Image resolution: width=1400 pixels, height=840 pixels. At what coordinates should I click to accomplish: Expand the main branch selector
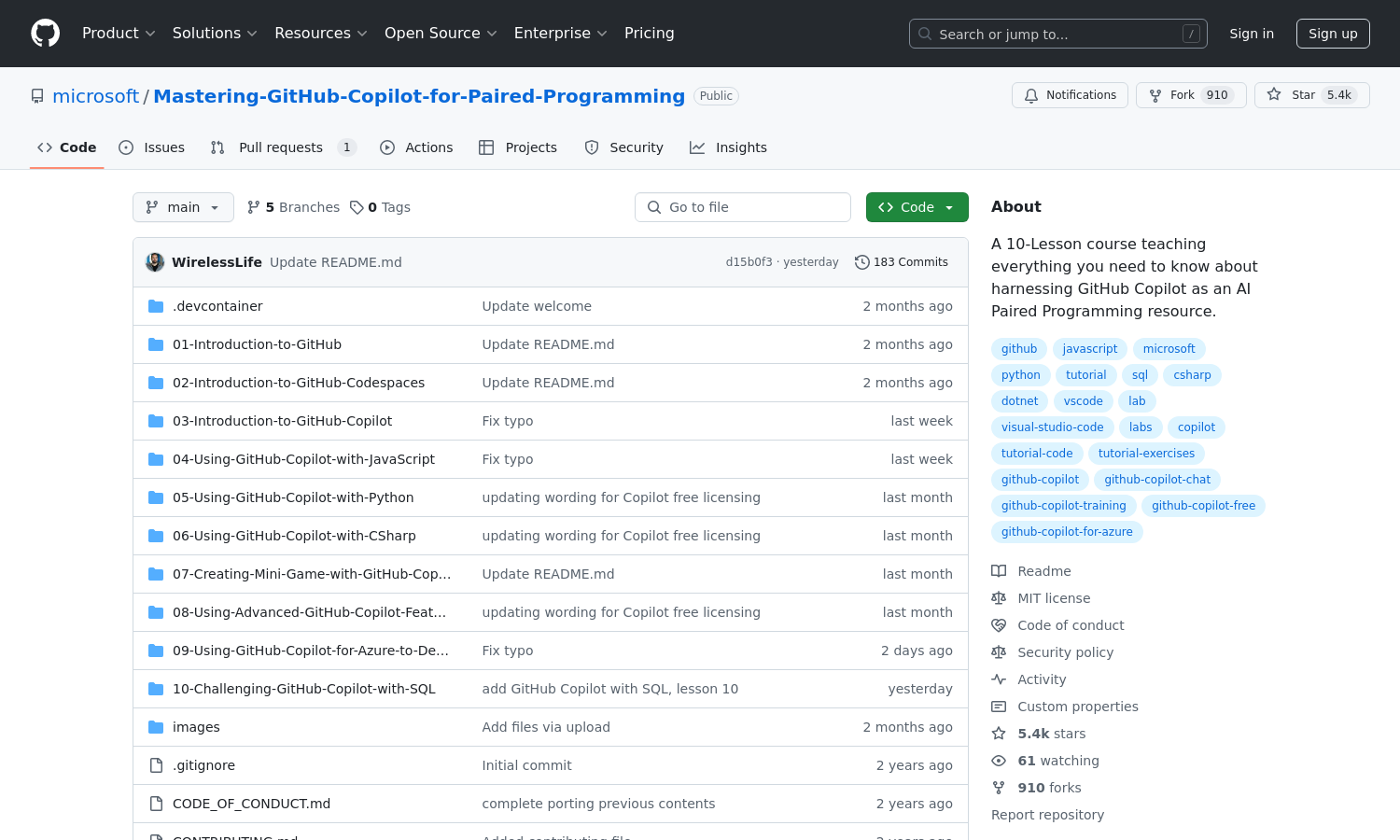pyautogui.click(x=183, y=206)
